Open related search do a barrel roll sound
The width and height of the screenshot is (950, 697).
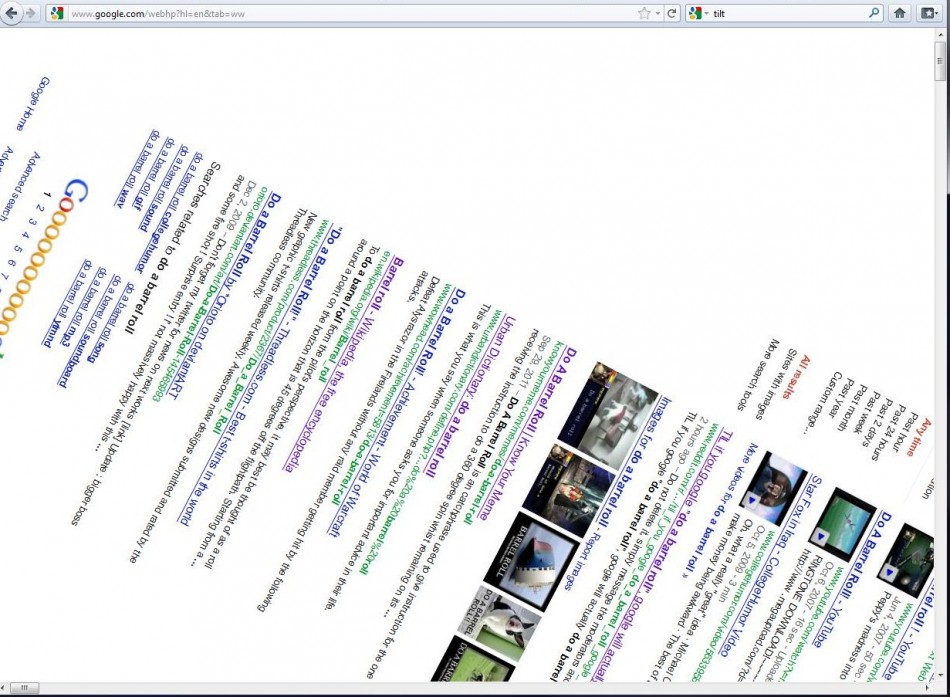tap(162, 190)
